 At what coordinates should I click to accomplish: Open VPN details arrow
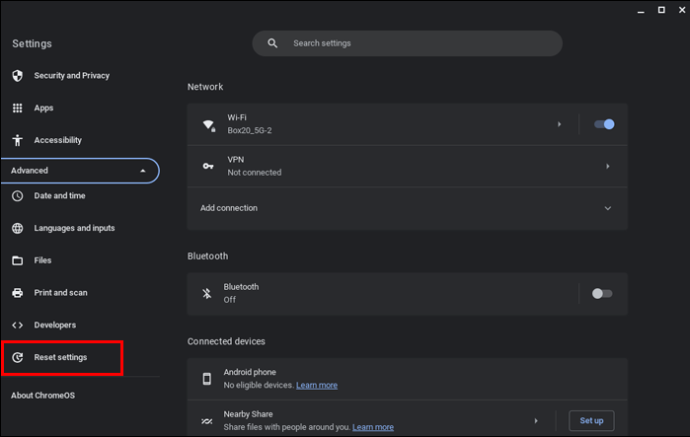point(607,166)
